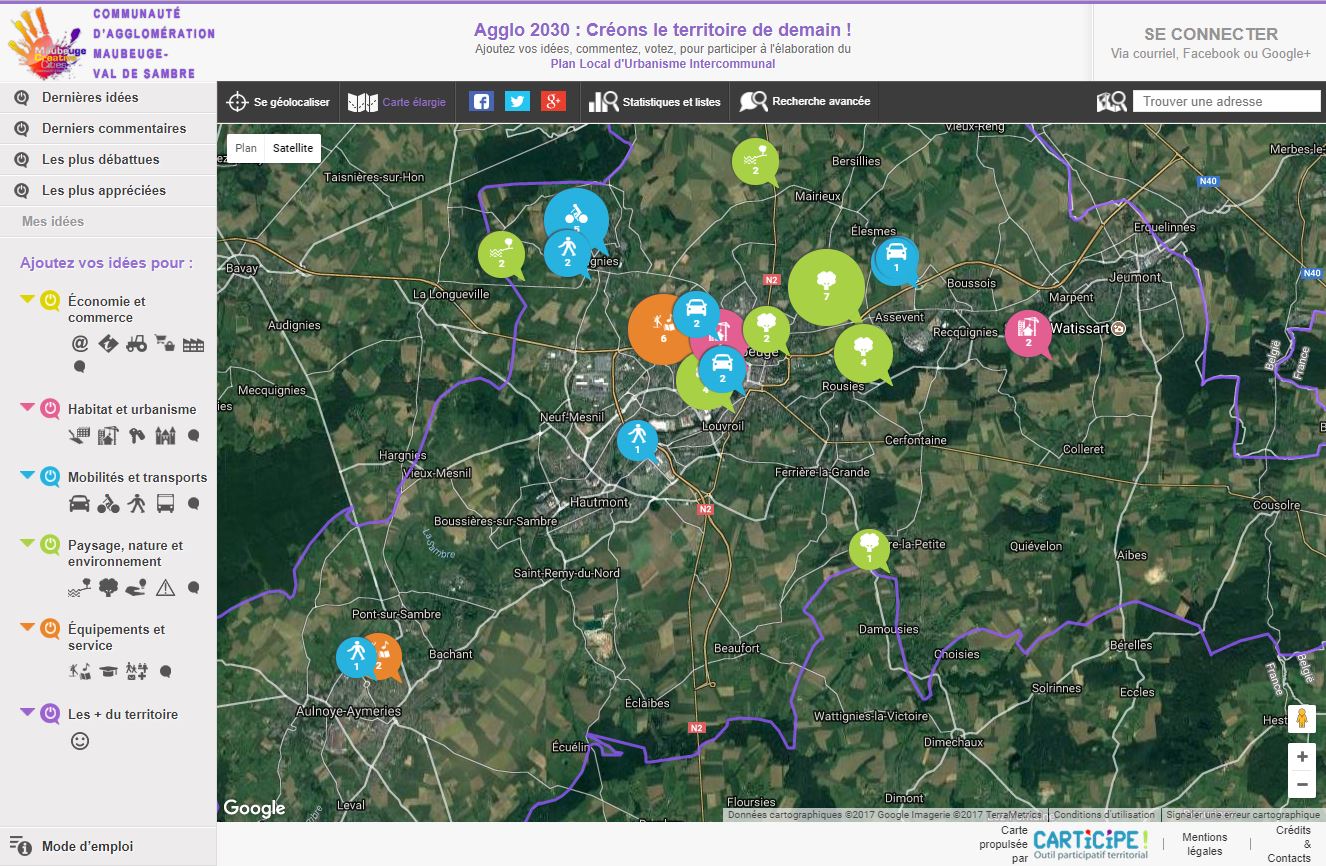This screenshot has width=1326, height=866.
Task: Collapse the Paysage, nature et environnement arrow
Action: [x=27, y=544]
